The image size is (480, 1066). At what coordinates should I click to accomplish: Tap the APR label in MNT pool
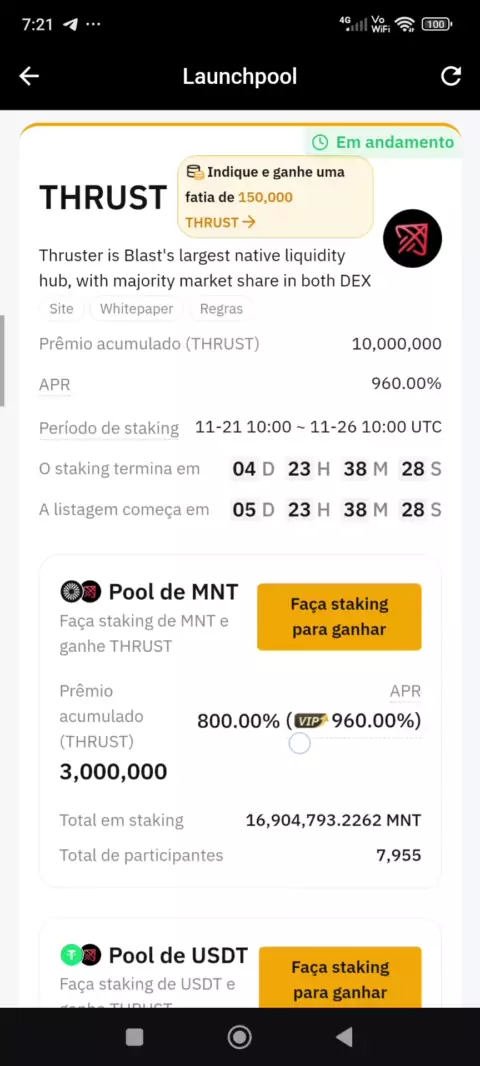[x=405, y=692]
